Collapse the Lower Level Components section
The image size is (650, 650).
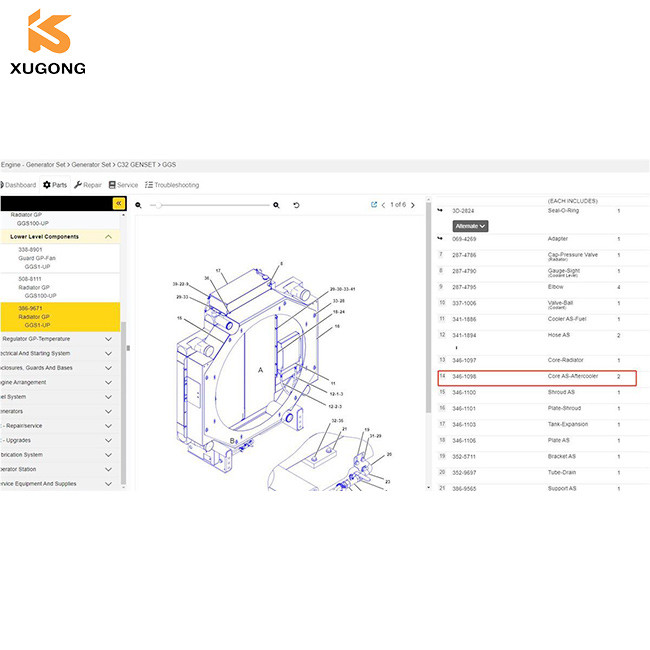tap(108, 237)
